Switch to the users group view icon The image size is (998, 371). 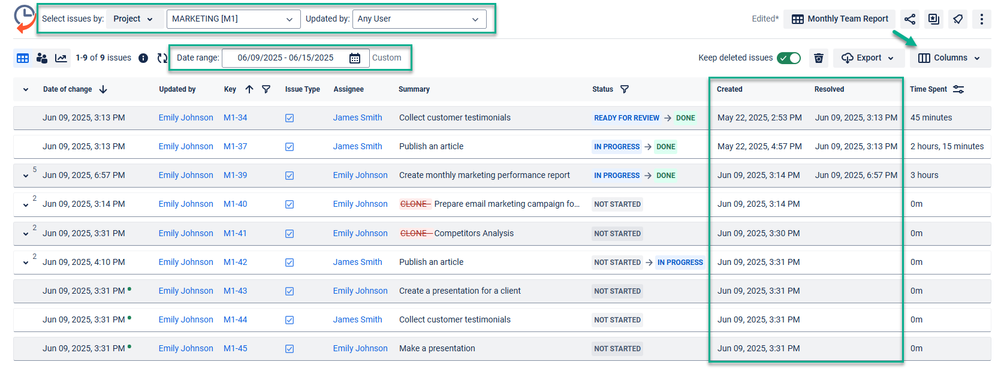click(42, 58)
